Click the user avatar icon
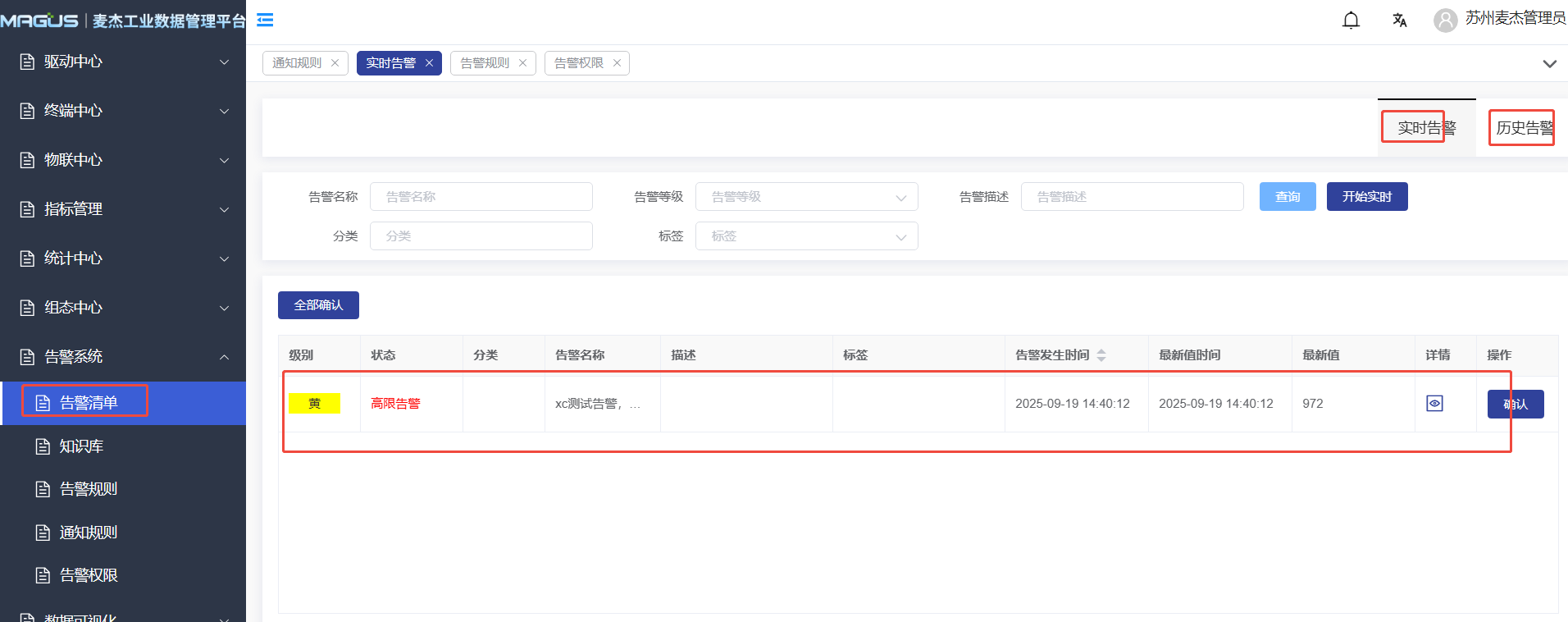Screen dimensions: 1568x622 pyautogui.click(x=1445, y=21)
